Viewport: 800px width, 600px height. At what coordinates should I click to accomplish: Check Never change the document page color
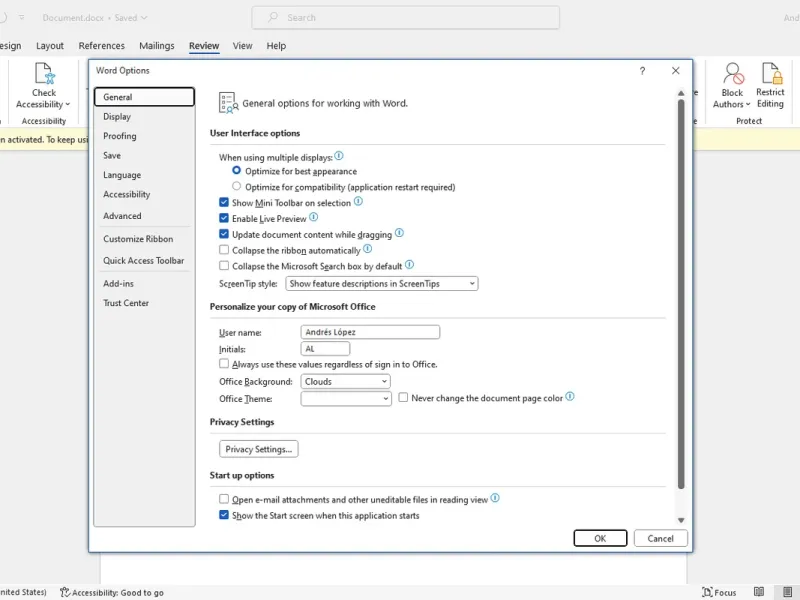[x=403, y=397]
